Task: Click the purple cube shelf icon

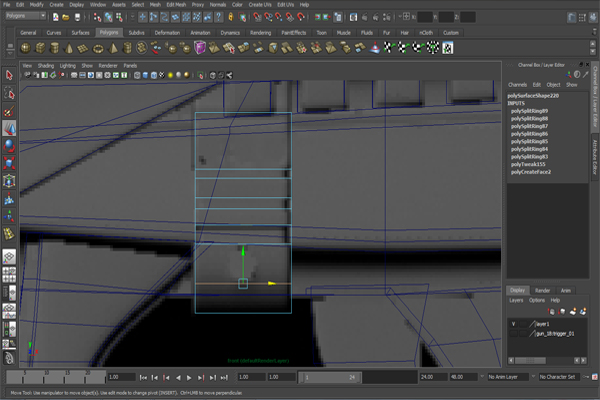Action: 200,48
